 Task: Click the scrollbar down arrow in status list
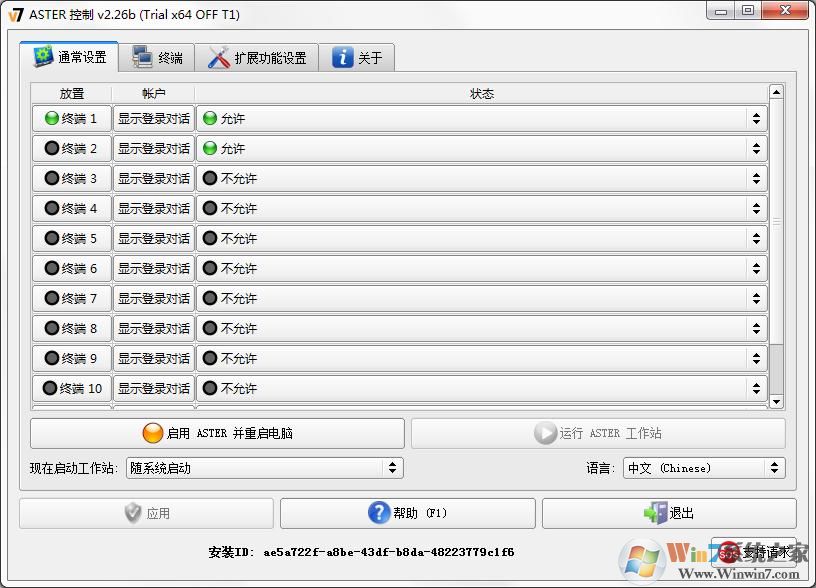(x=777, y=403)
